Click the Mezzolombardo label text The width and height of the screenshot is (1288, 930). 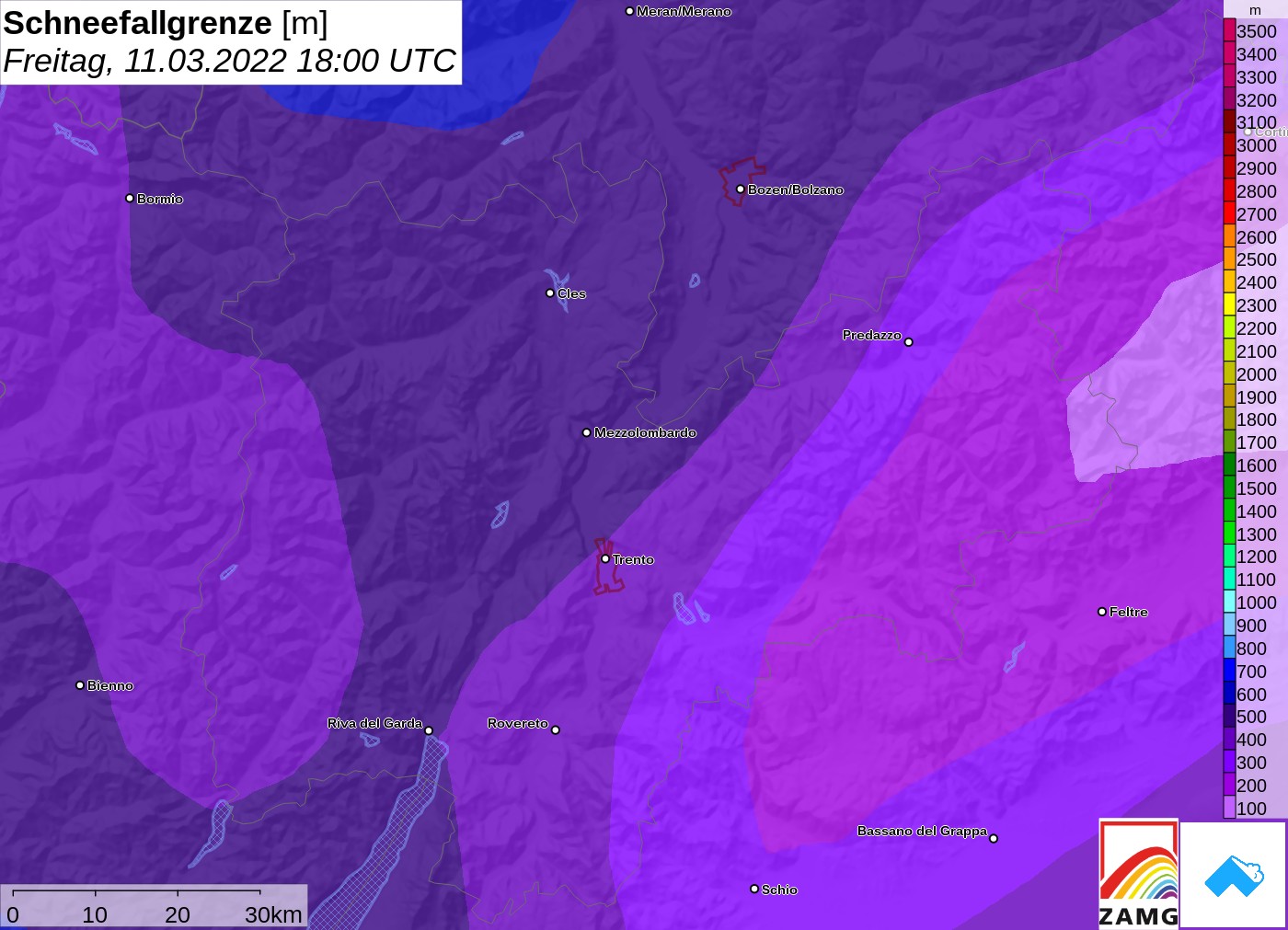point(645,432)
